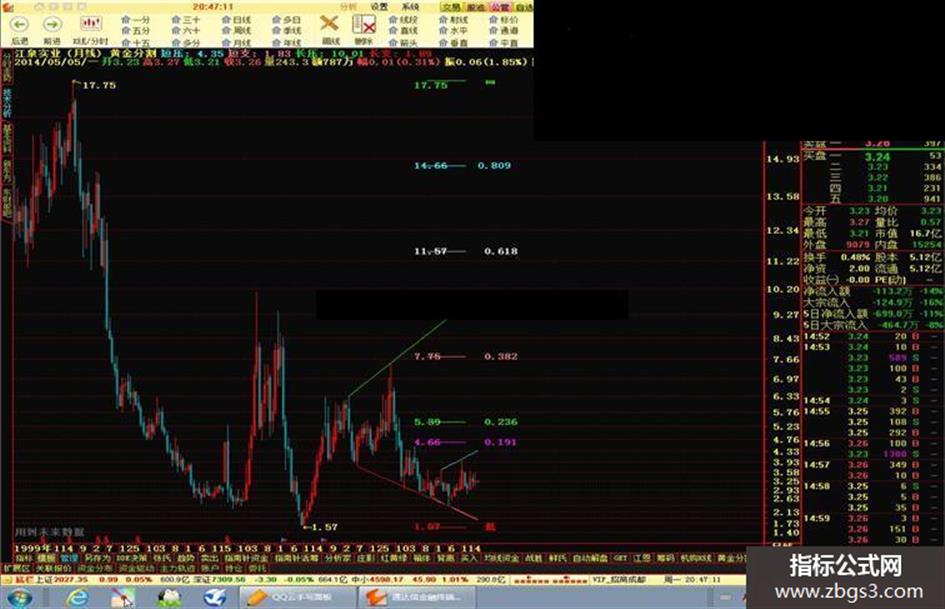This screenshot has width=945, height=609.
Task: Switch to 年线 yearly chart
Action: point(286,43)
